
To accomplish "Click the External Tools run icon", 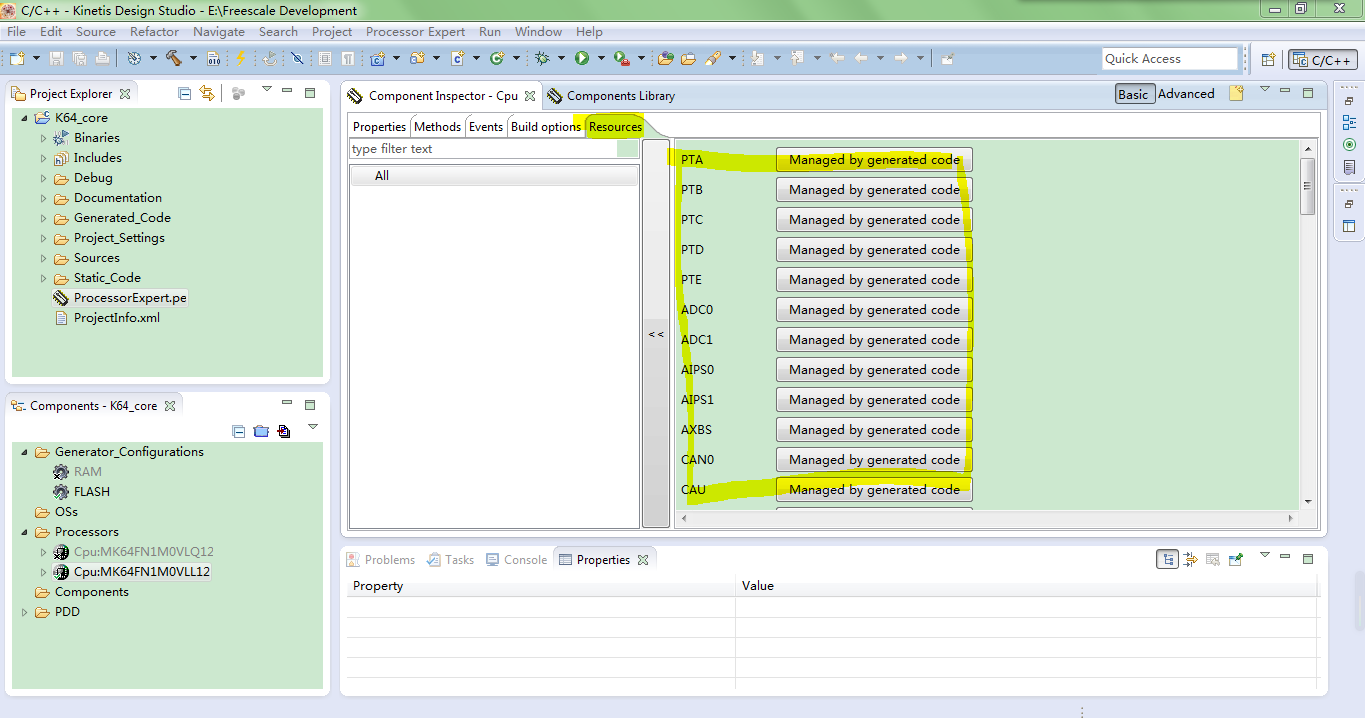I will tap(621, 59).
